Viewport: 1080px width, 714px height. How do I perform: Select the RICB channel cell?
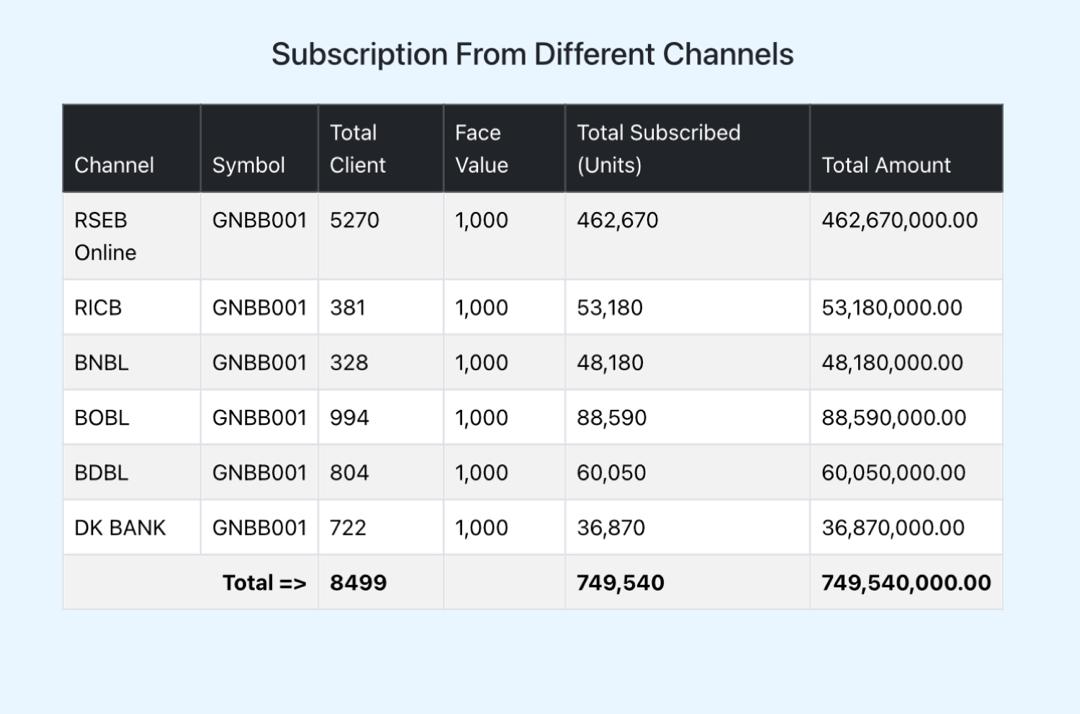tap(98, 308)
